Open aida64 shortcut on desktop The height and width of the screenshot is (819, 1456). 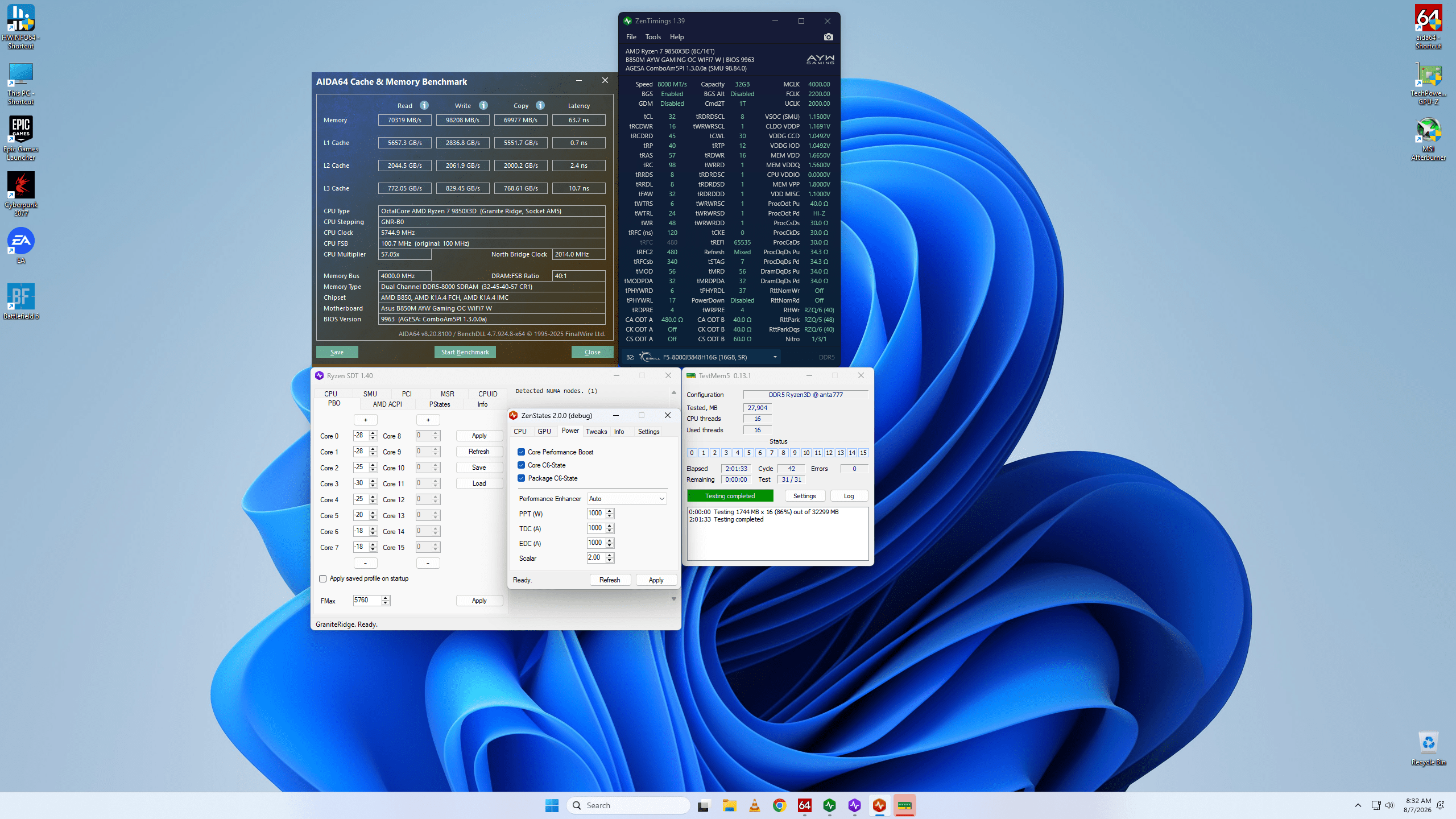[1428, 26]
